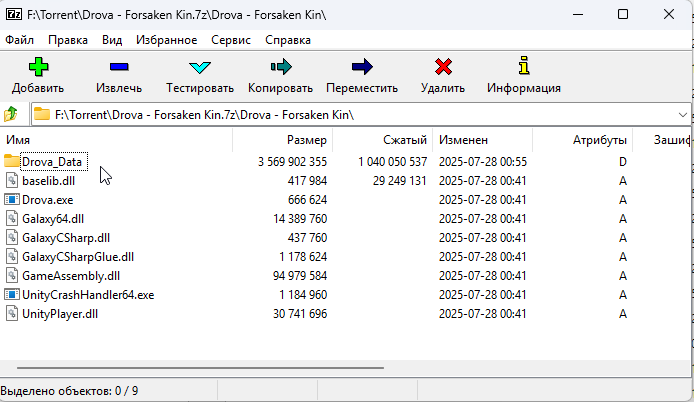This screenshot has height=402, width=694.
Task: Select the Drova.exe file
Action: tap(47, 200)
